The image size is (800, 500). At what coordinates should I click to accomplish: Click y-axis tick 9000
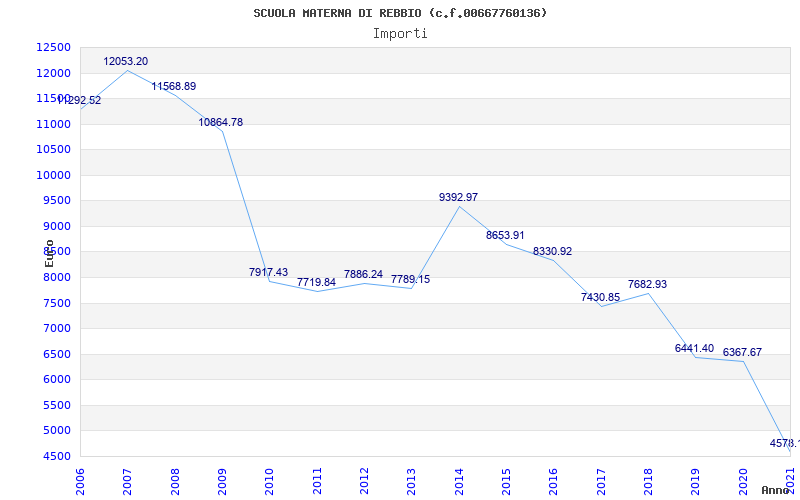pyautogui.click(x=56, y=226)
